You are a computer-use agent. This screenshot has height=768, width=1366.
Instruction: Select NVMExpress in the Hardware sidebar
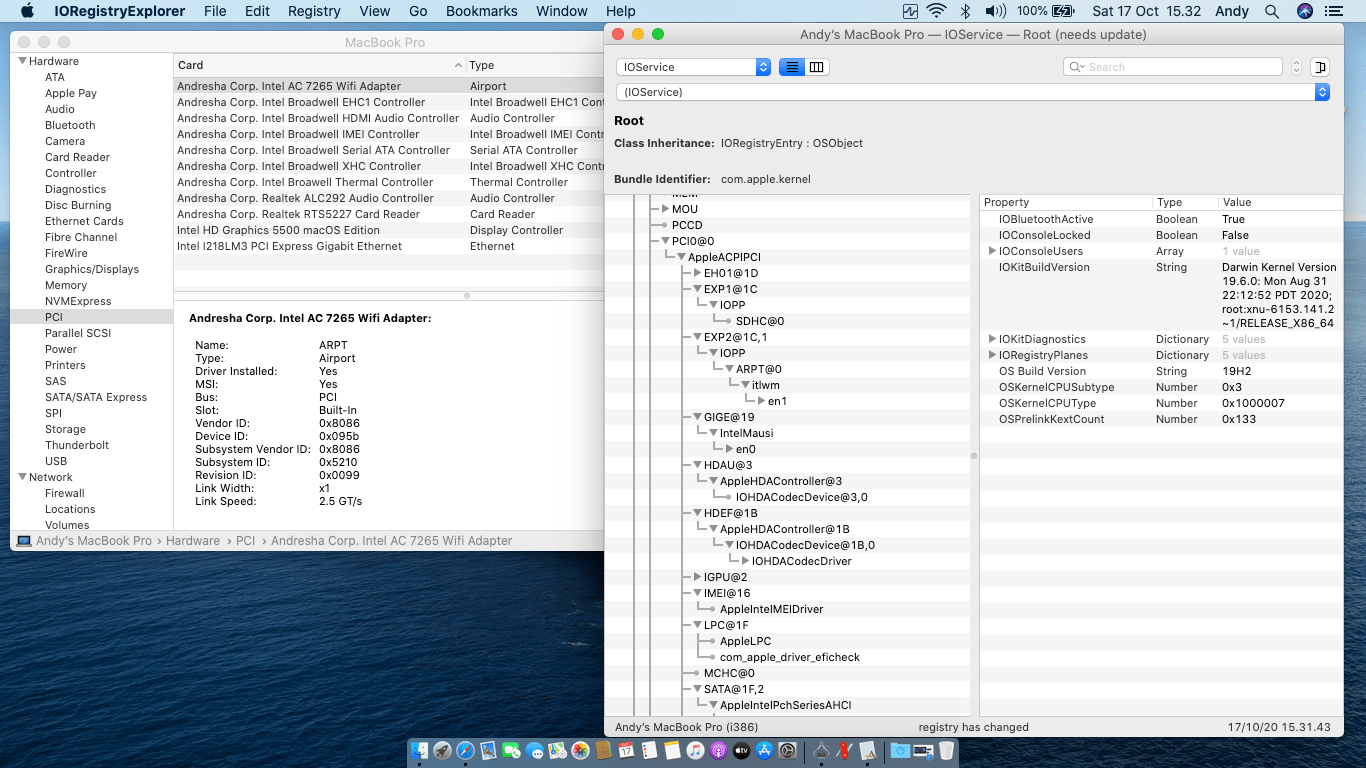pos(78,301)
